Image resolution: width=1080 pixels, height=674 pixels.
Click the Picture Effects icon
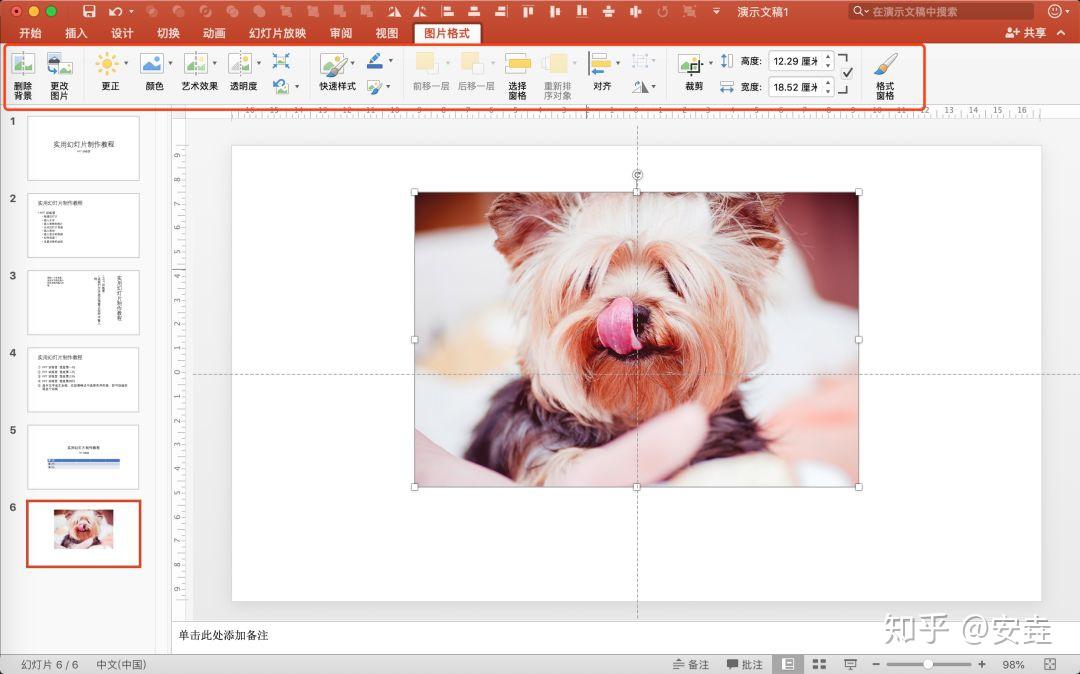(x=374, y=87)
